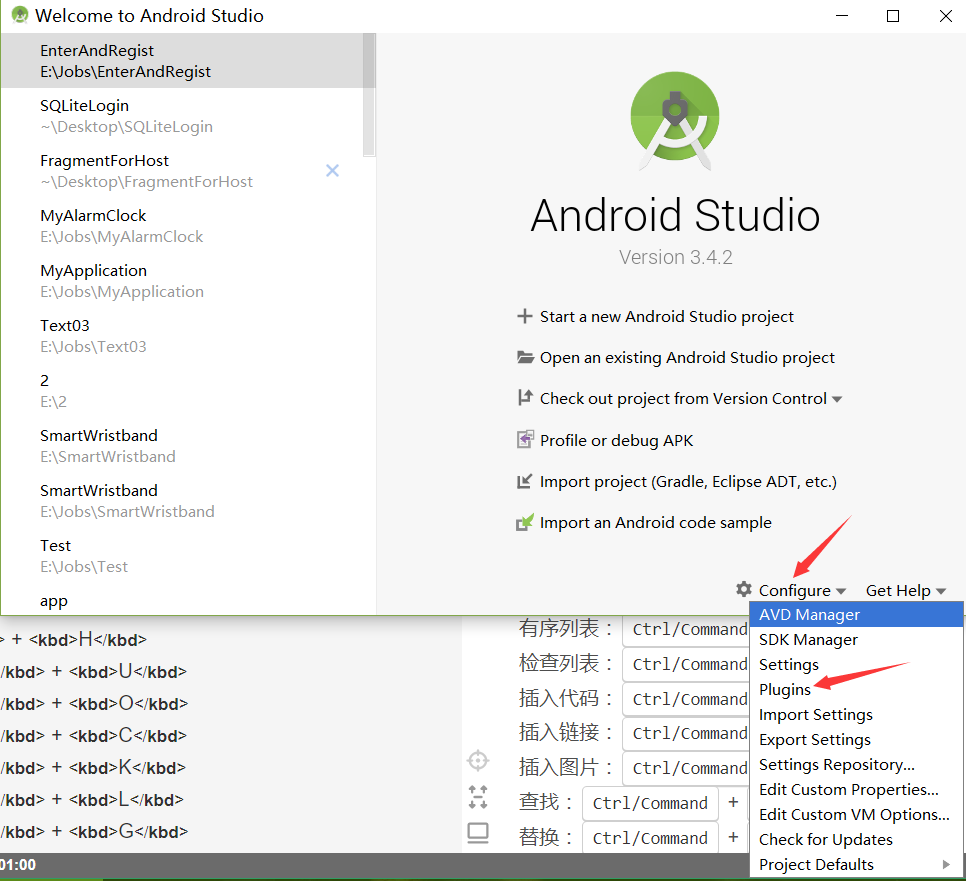Open Version Control checkout dropdown arrow
966x881 pixels.
coord(837,399)
